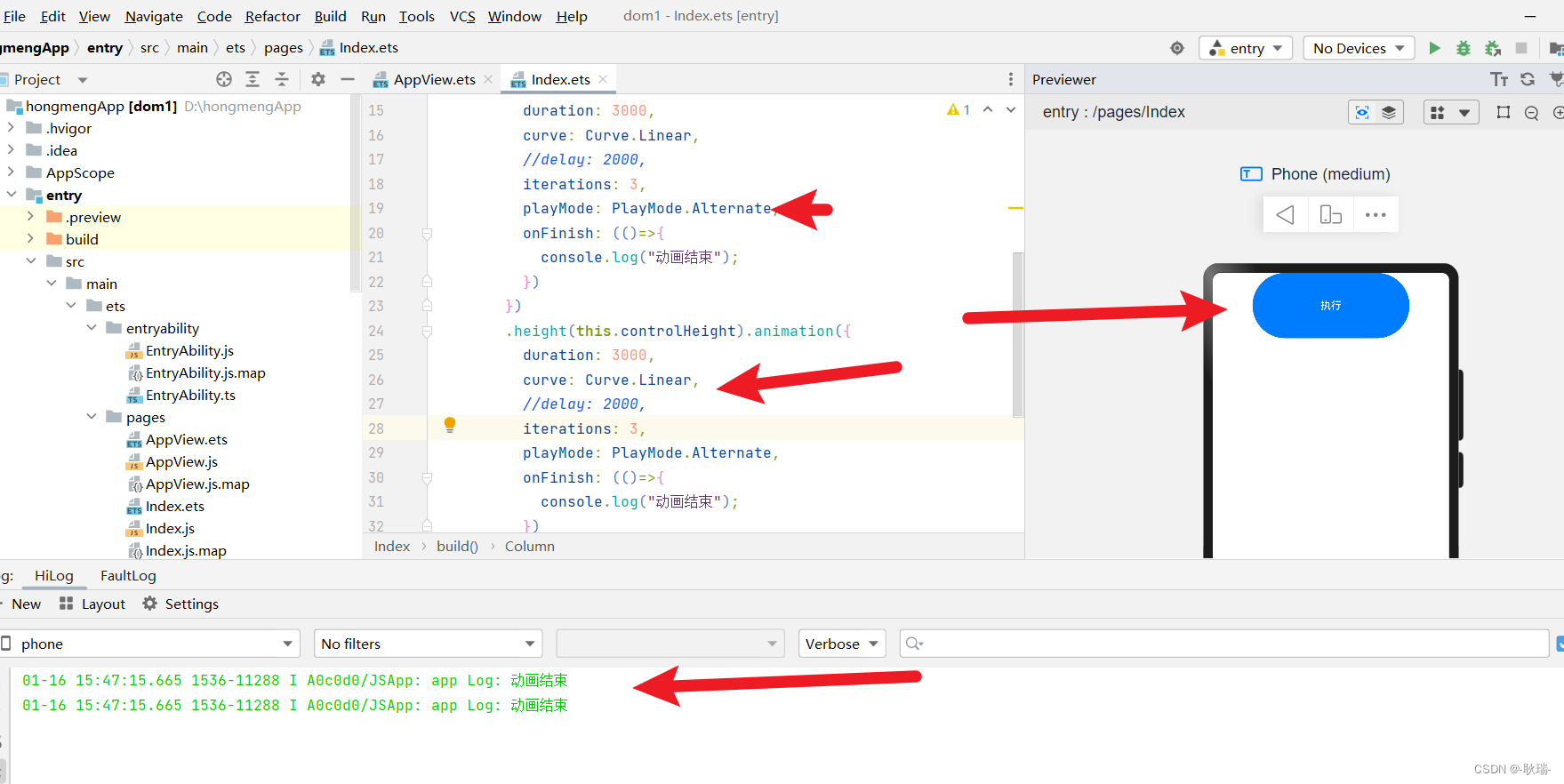Close the Index.ets tab

603,79
